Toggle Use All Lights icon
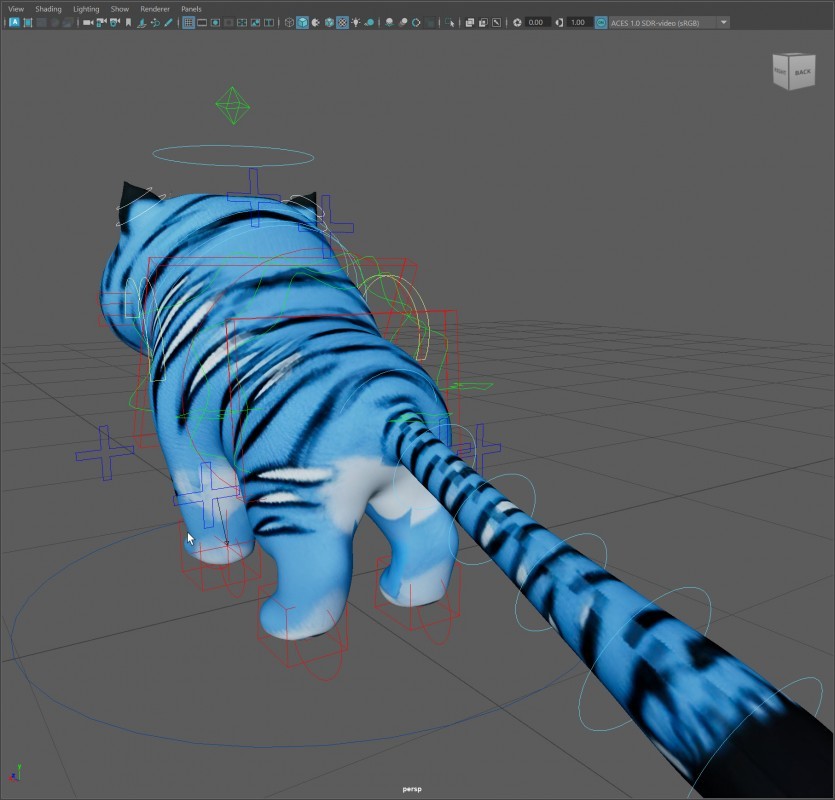Viewport: 835px width, 800px height. click(356, 22)
